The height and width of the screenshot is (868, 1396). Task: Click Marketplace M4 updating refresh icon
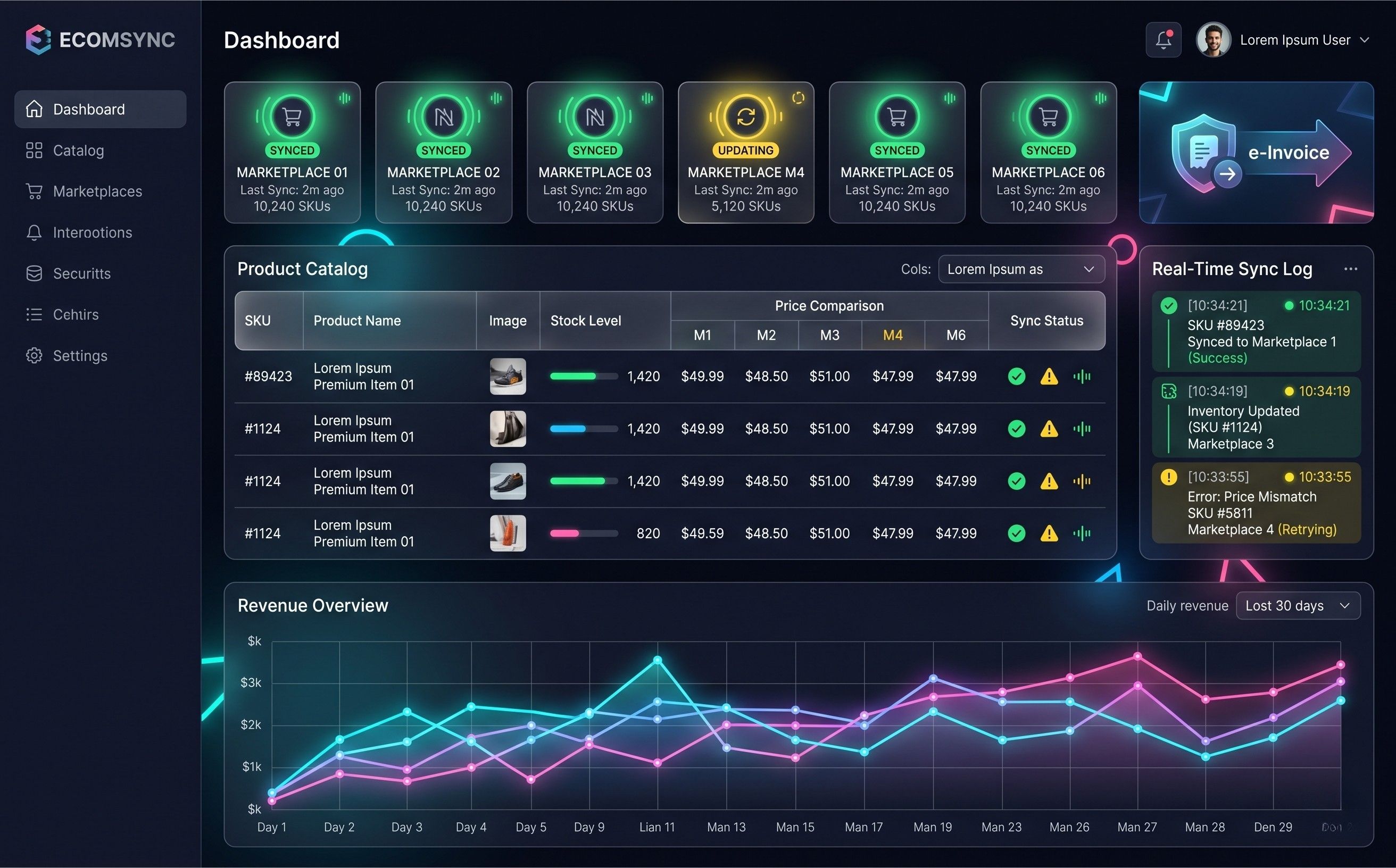click(x=745, y=117)
